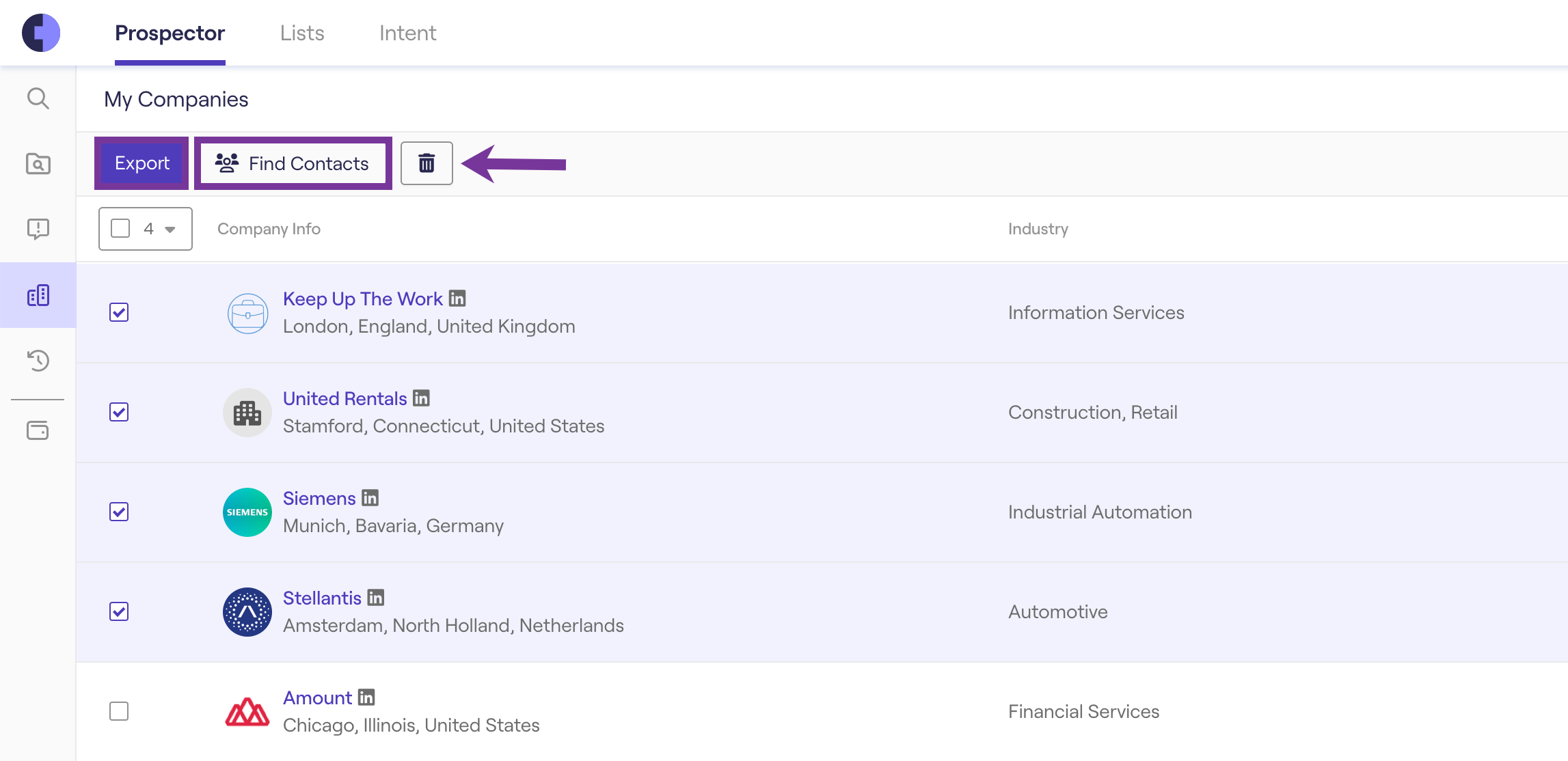Click the Amsterdam, North Holland, Netherlands location

[453, 625]
